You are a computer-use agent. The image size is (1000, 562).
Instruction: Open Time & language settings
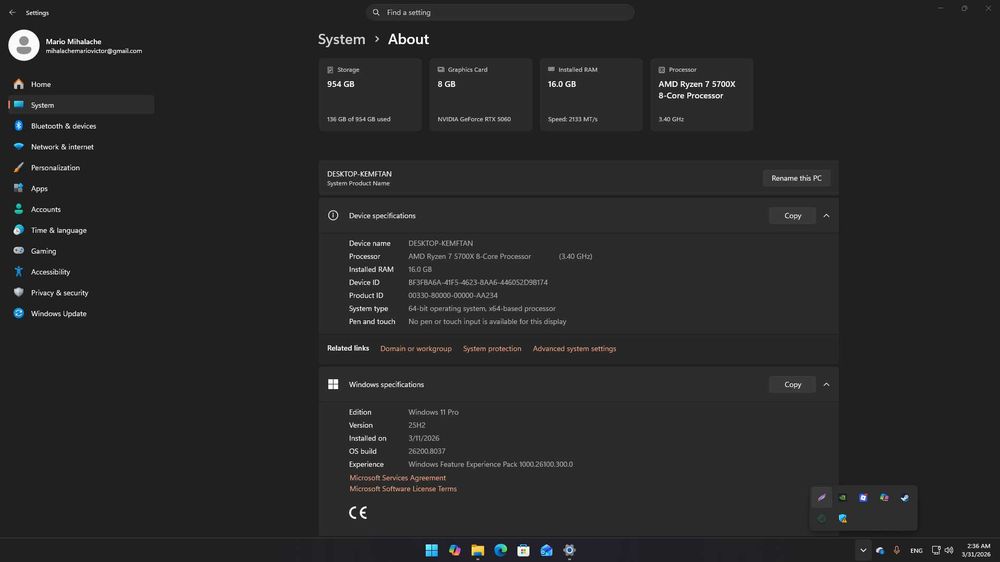click(81, 230)
